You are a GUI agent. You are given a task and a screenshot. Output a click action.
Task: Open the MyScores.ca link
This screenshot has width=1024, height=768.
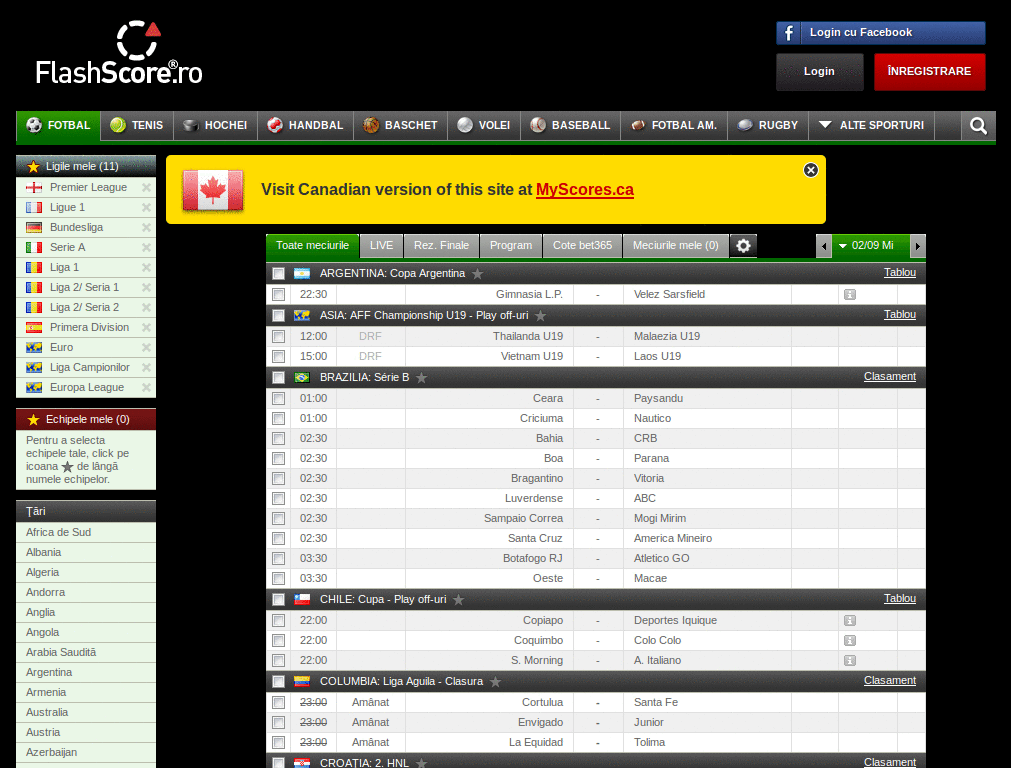(x=585, y=189)
